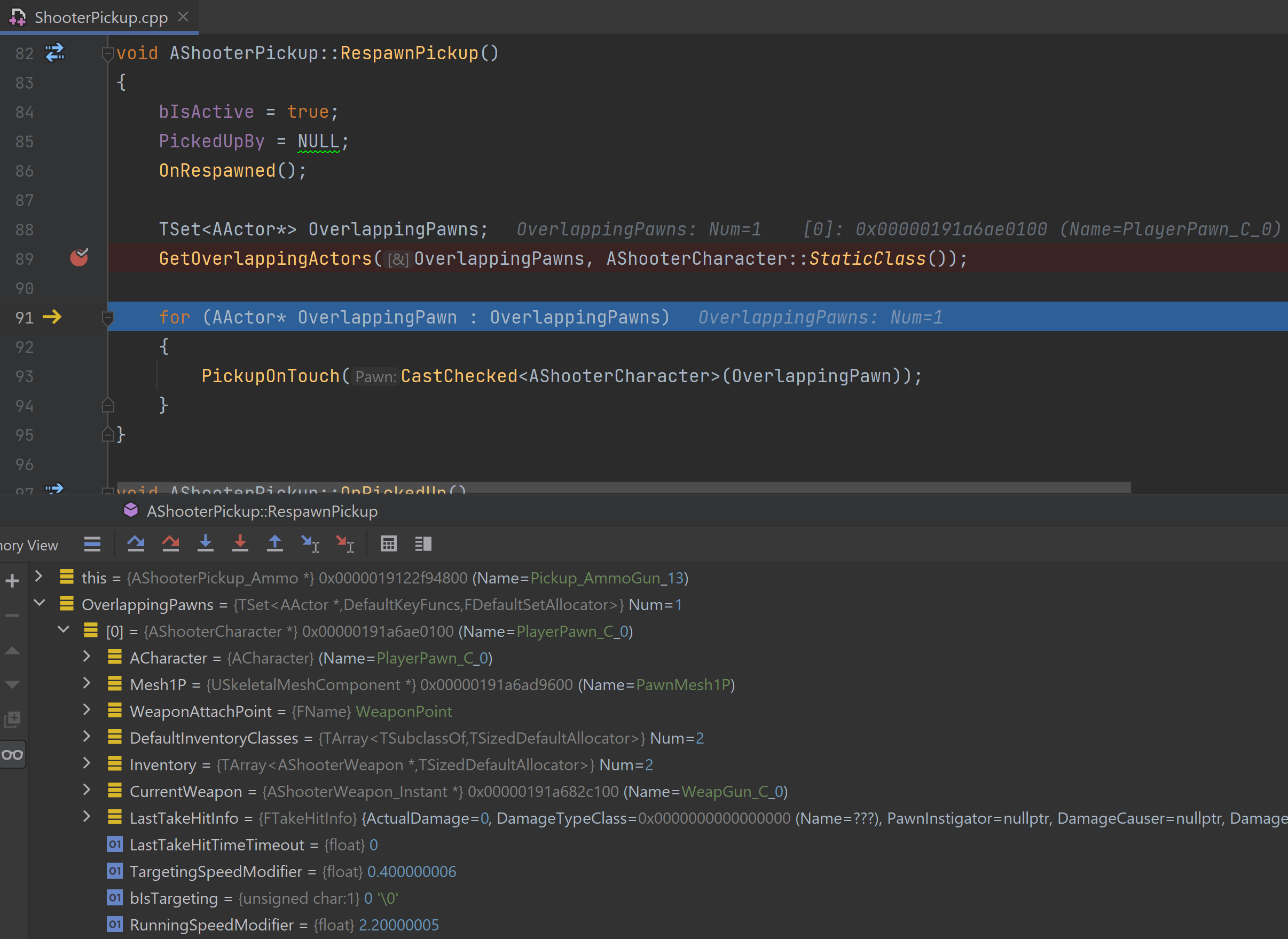Click the plus icon to add a new watch
Viewport: 1288px width, 939px height.
(x=12, y=580)
